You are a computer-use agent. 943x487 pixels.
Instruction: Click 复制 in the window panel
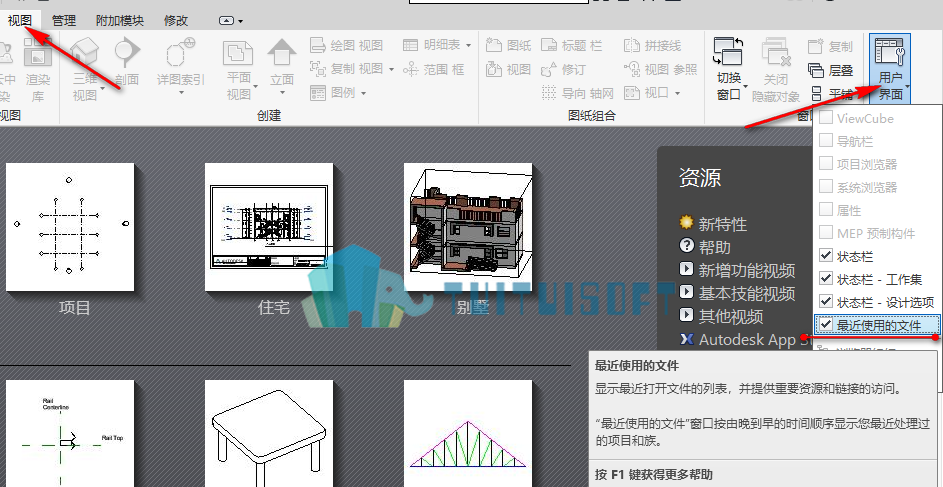coord(830,46)
